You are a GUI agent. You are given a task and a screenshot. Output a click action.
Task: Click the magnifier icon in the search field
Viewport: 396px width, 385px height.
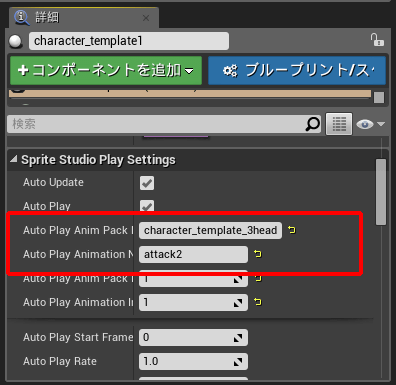(x=313, y=124)
